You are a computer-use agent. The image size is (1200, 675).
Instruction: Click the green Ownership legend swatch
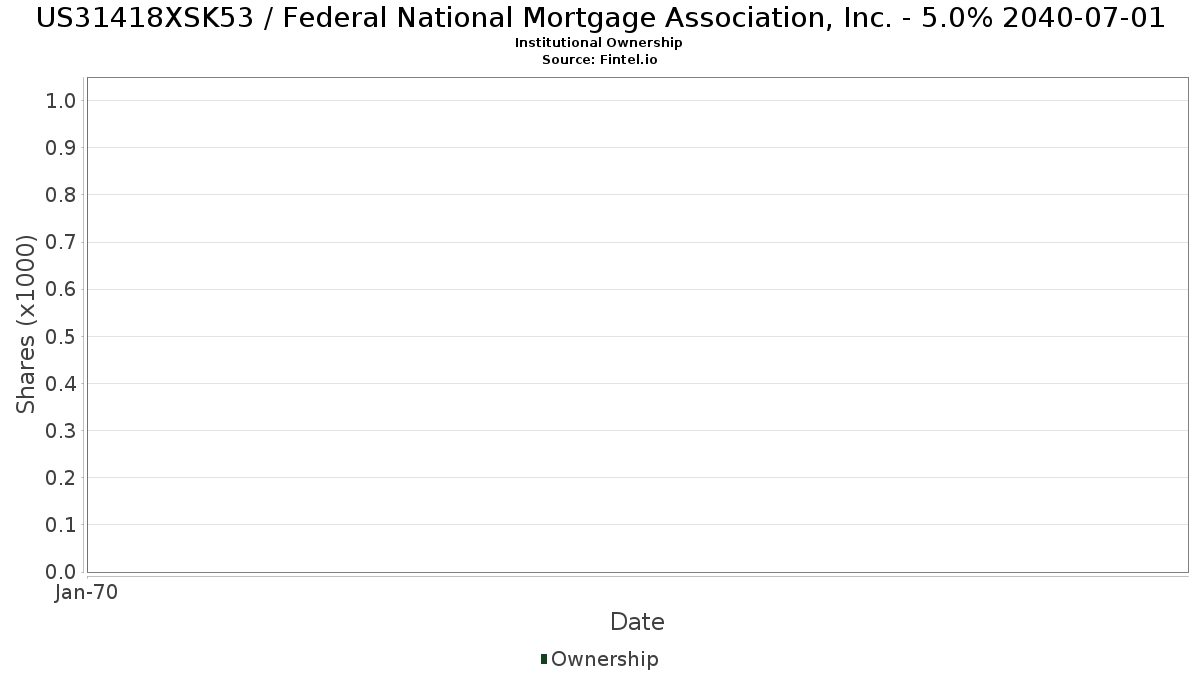544,658
